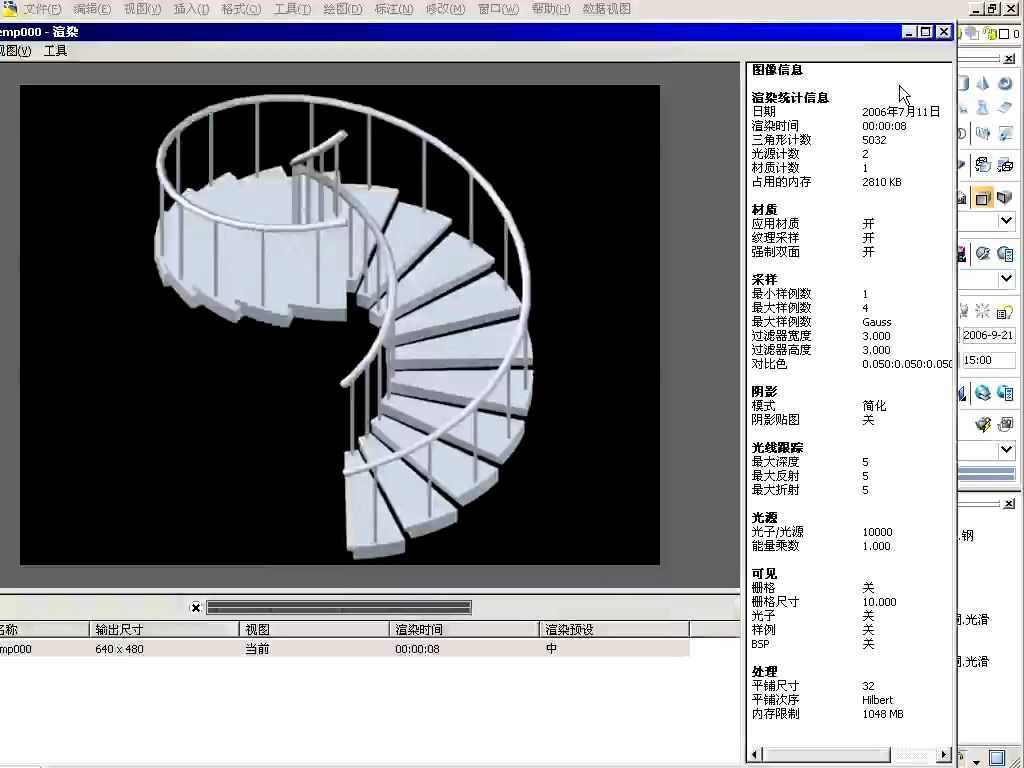The image size is (1024, 768).
Task: Click the 输出尺寸 column header
Action: [x=164, y=630]
